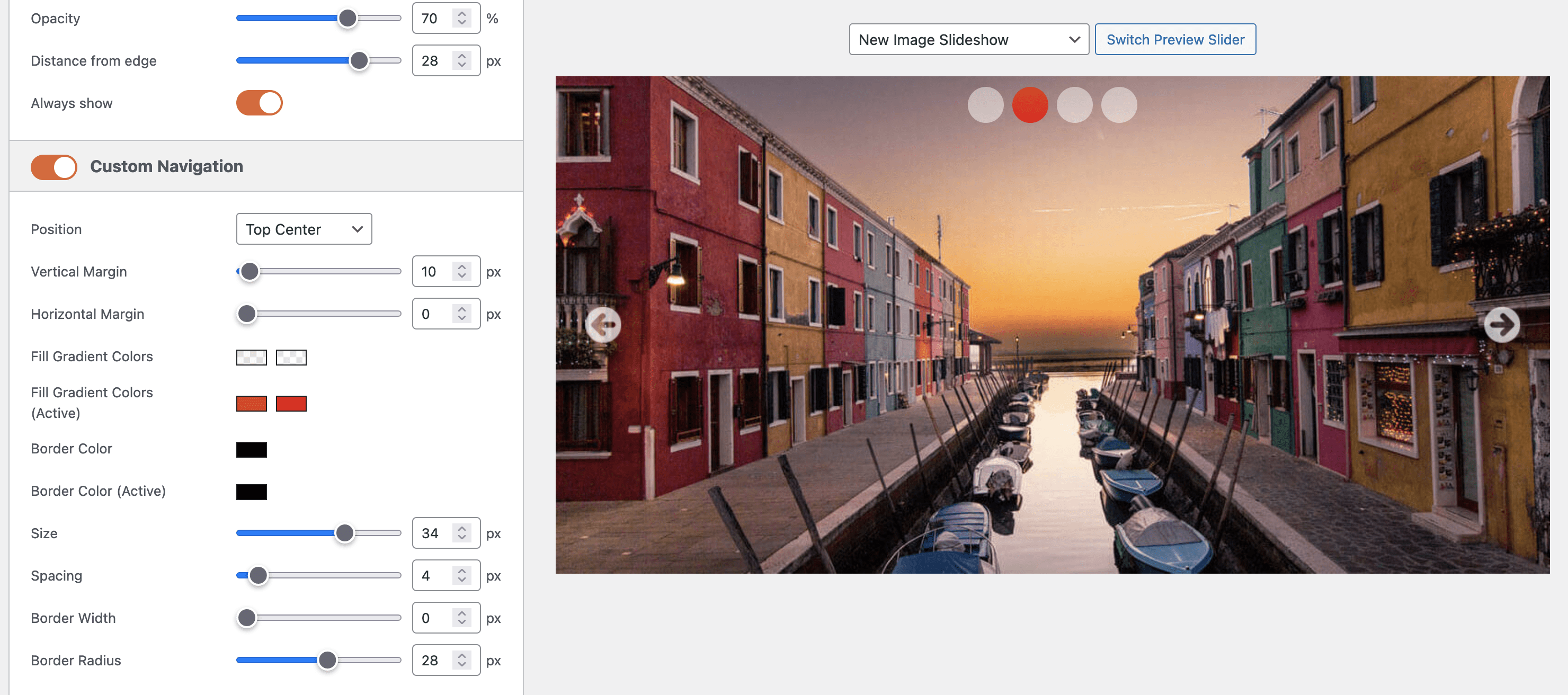
Task: Select the fourth slideshow navigation dot
Action: coord(1119,105)
